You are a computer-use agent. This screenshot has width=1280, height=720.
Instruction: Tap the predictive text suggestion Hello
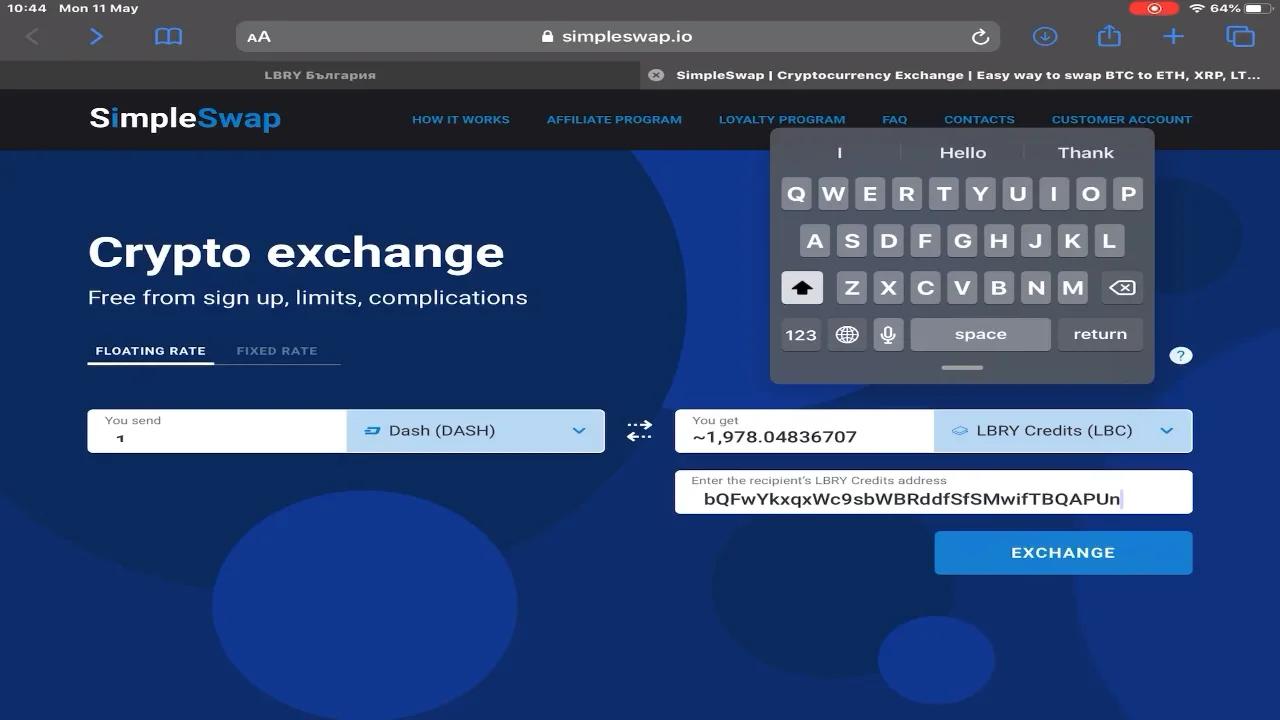tap(962, 152)
